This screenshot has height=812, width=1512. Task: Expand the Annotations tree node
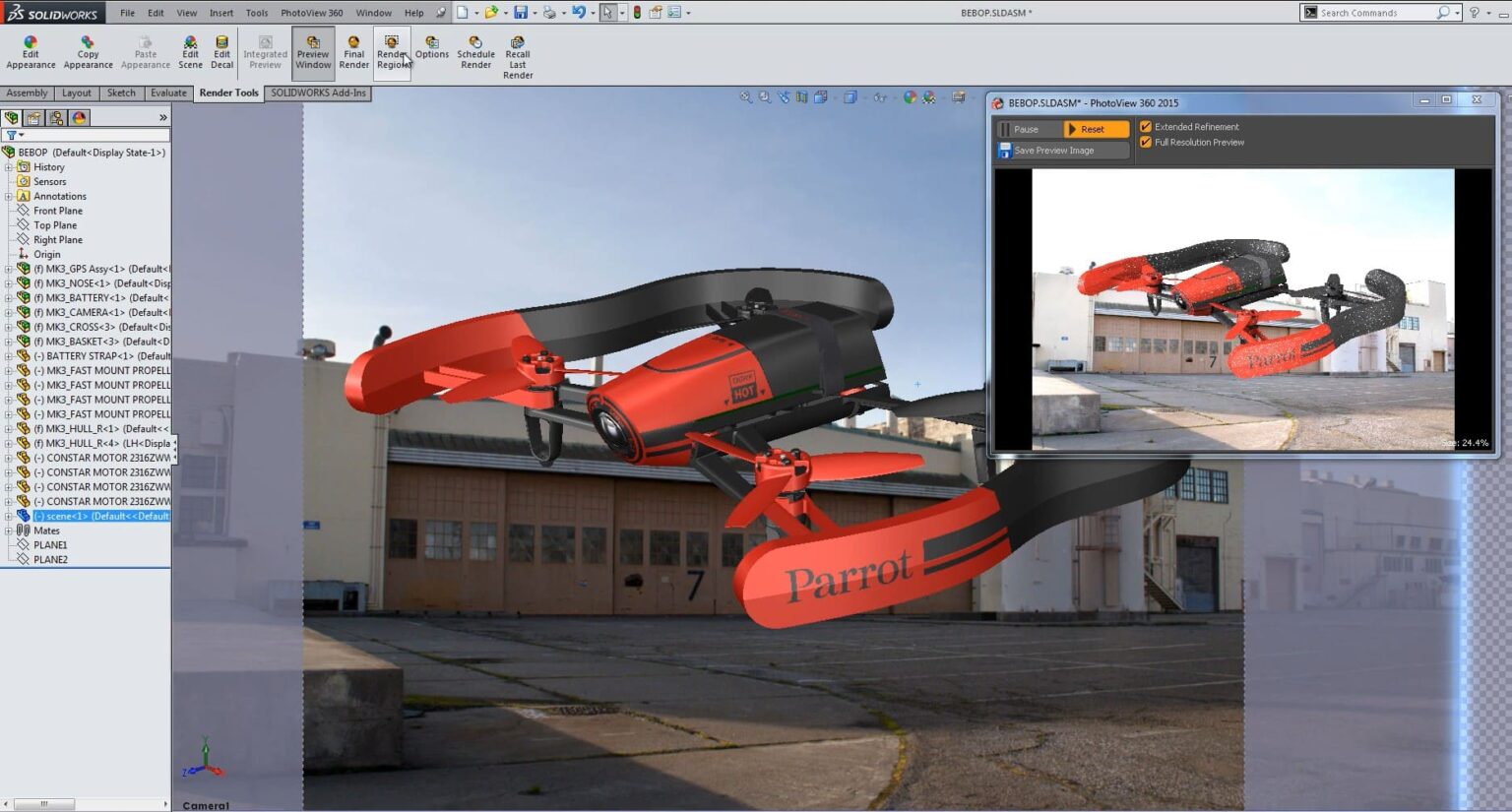point(9,197)
